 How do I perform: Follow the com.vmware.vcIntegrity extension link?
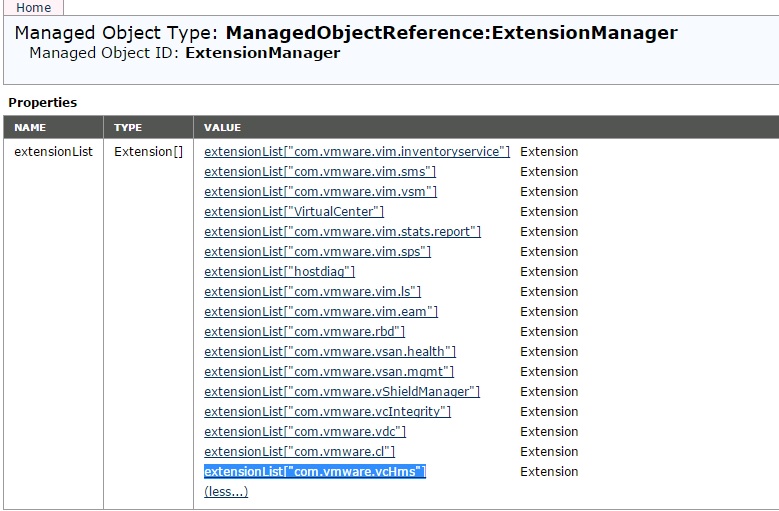coord(327,412)
